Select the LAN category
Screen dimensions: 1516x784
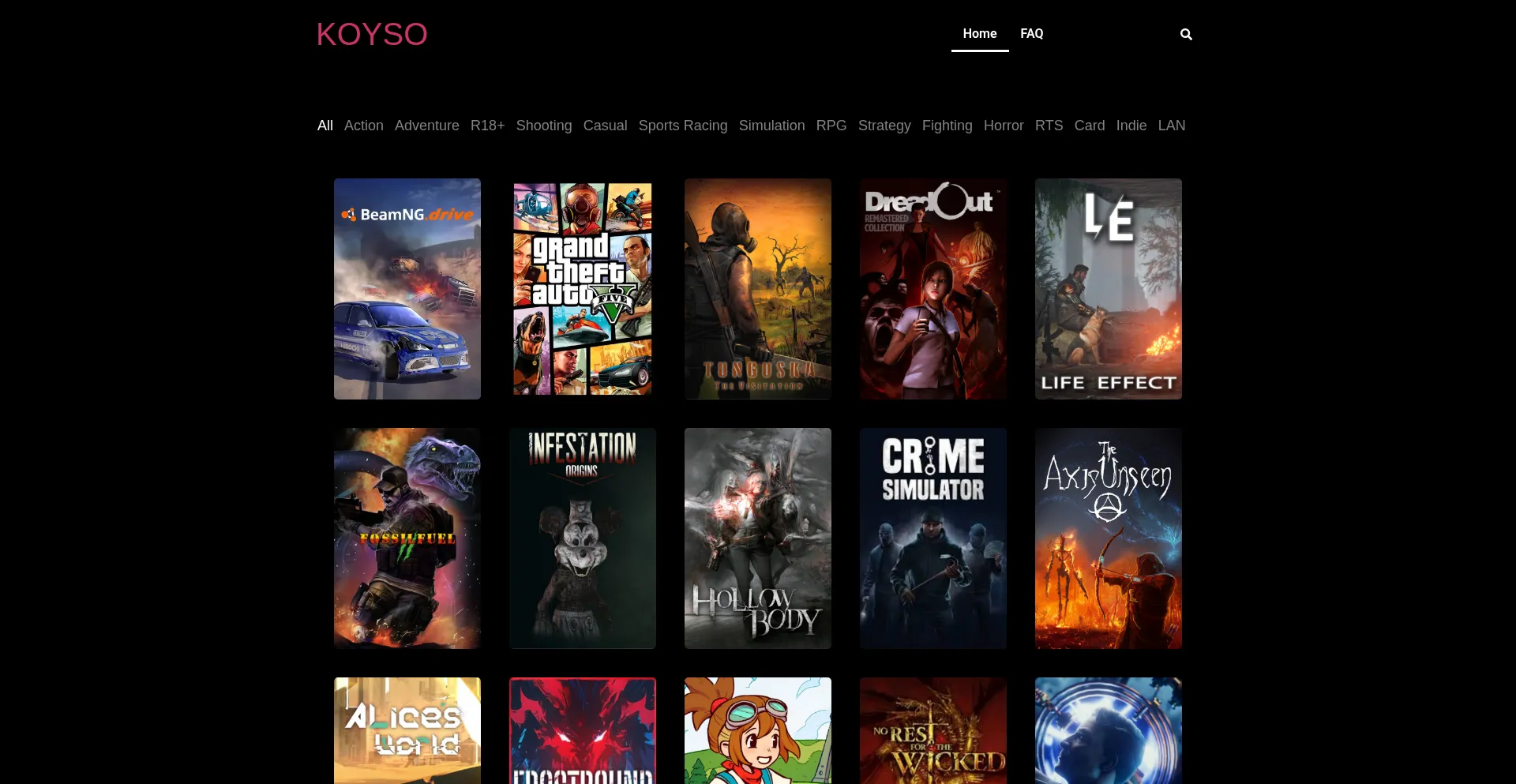[x=1172, y=126]
